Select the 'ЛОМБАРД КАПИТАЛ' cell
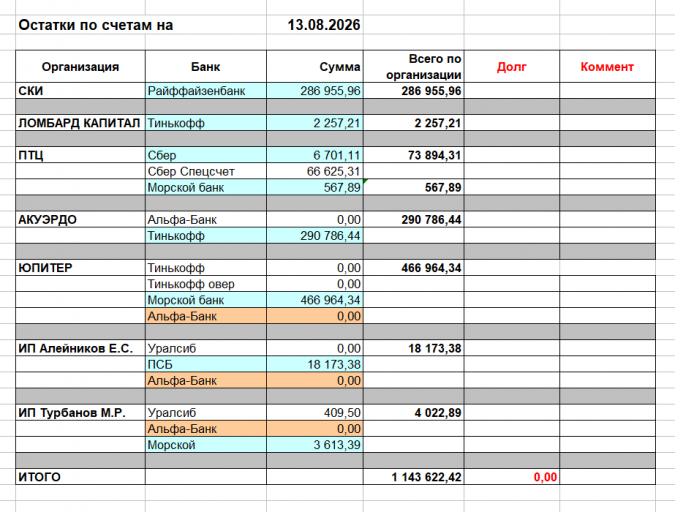675x512 pixels. click(81, 123)
